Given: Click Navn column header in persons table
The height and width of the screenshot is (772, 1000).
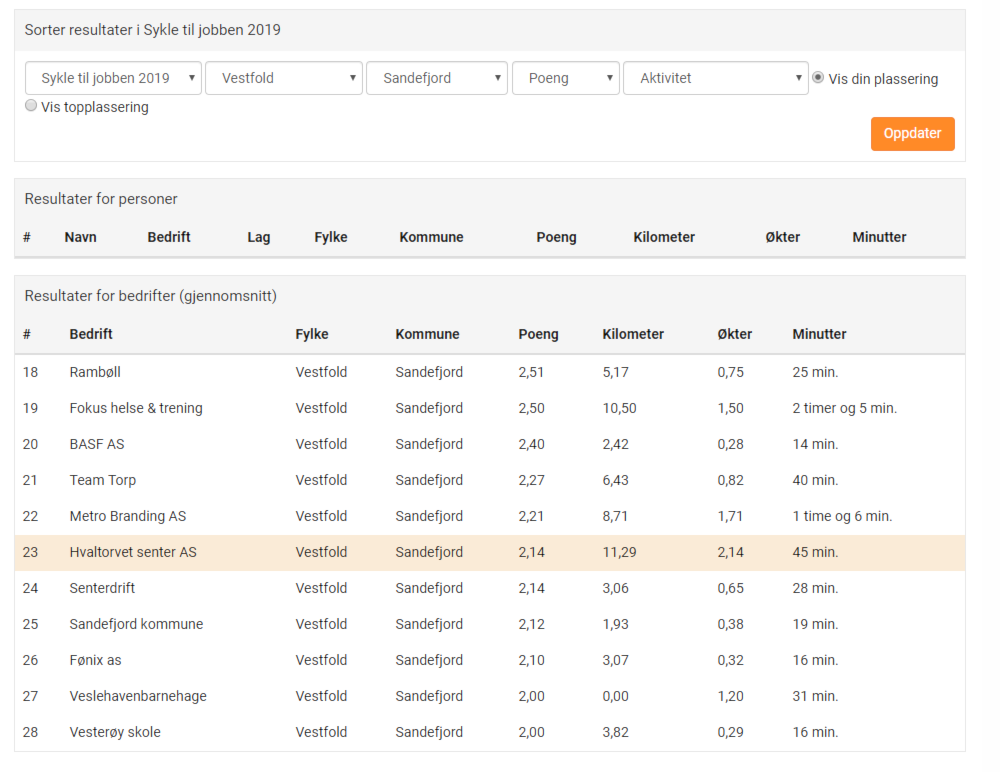Looking at the screenshot, I should (x=80, y=237).
